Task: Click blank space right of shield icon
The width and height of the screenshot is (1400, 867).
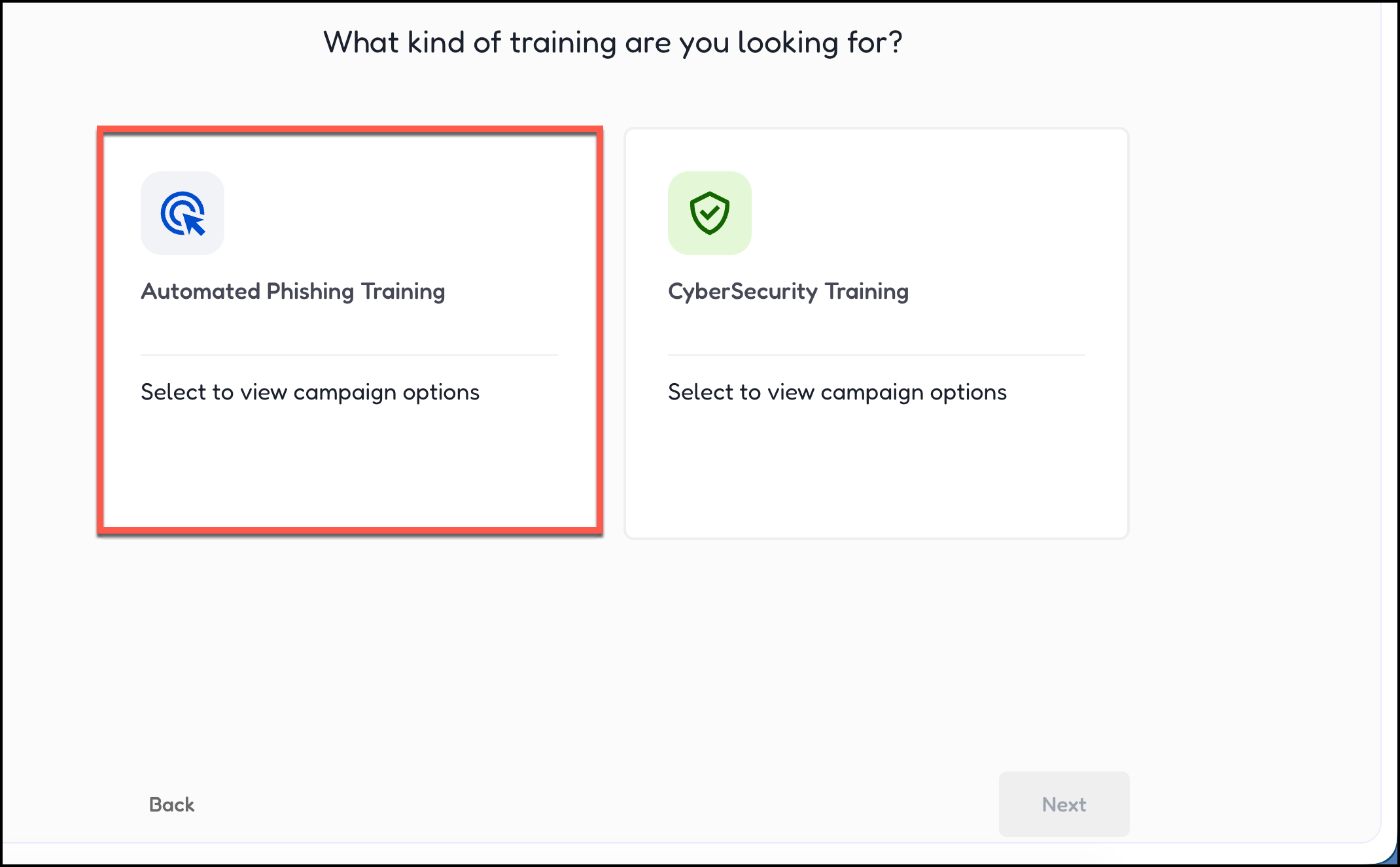Action: [916, 213]
